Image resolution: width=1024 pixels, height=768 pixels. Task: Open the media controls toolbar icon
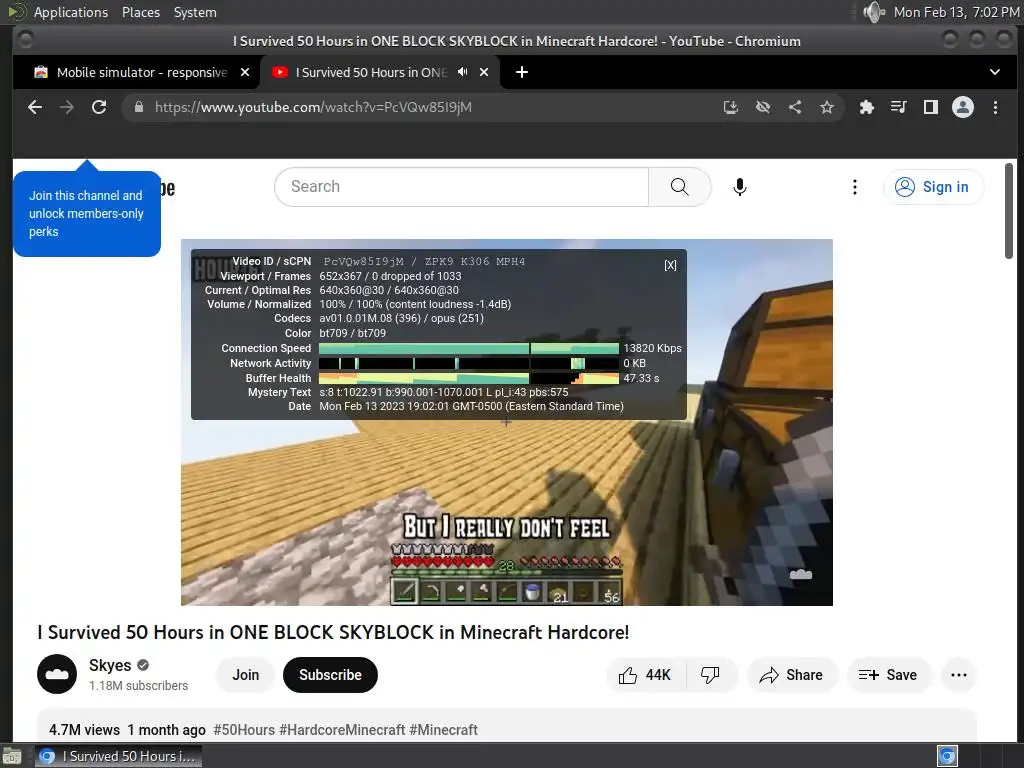tap(899, 107)
